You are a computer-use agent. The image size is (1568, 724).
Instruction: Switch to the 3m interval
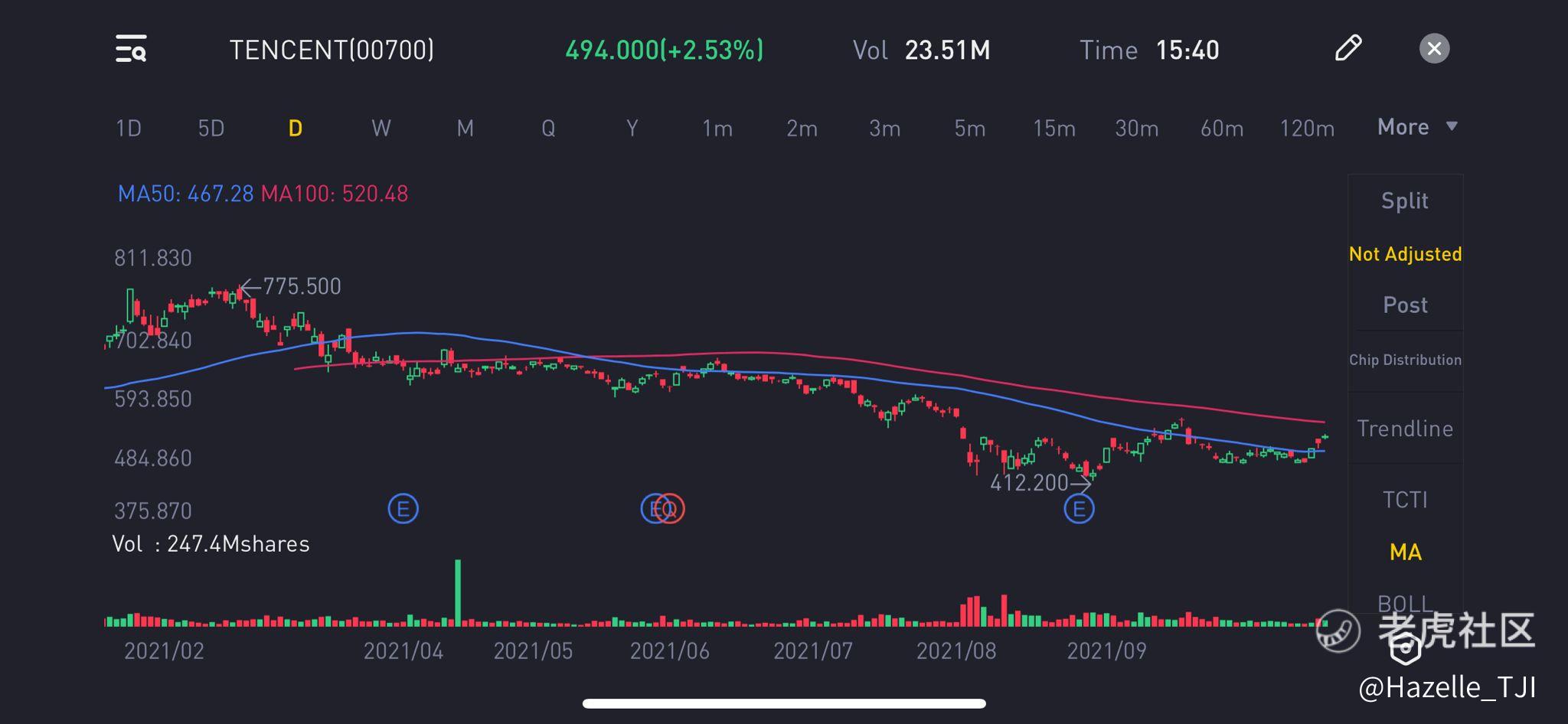click(884, 128)
